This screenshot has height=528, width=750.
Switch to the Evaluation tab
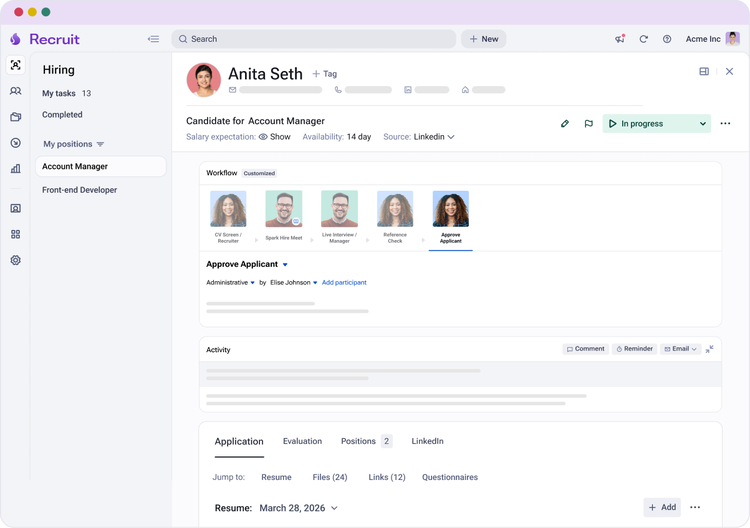302,441
